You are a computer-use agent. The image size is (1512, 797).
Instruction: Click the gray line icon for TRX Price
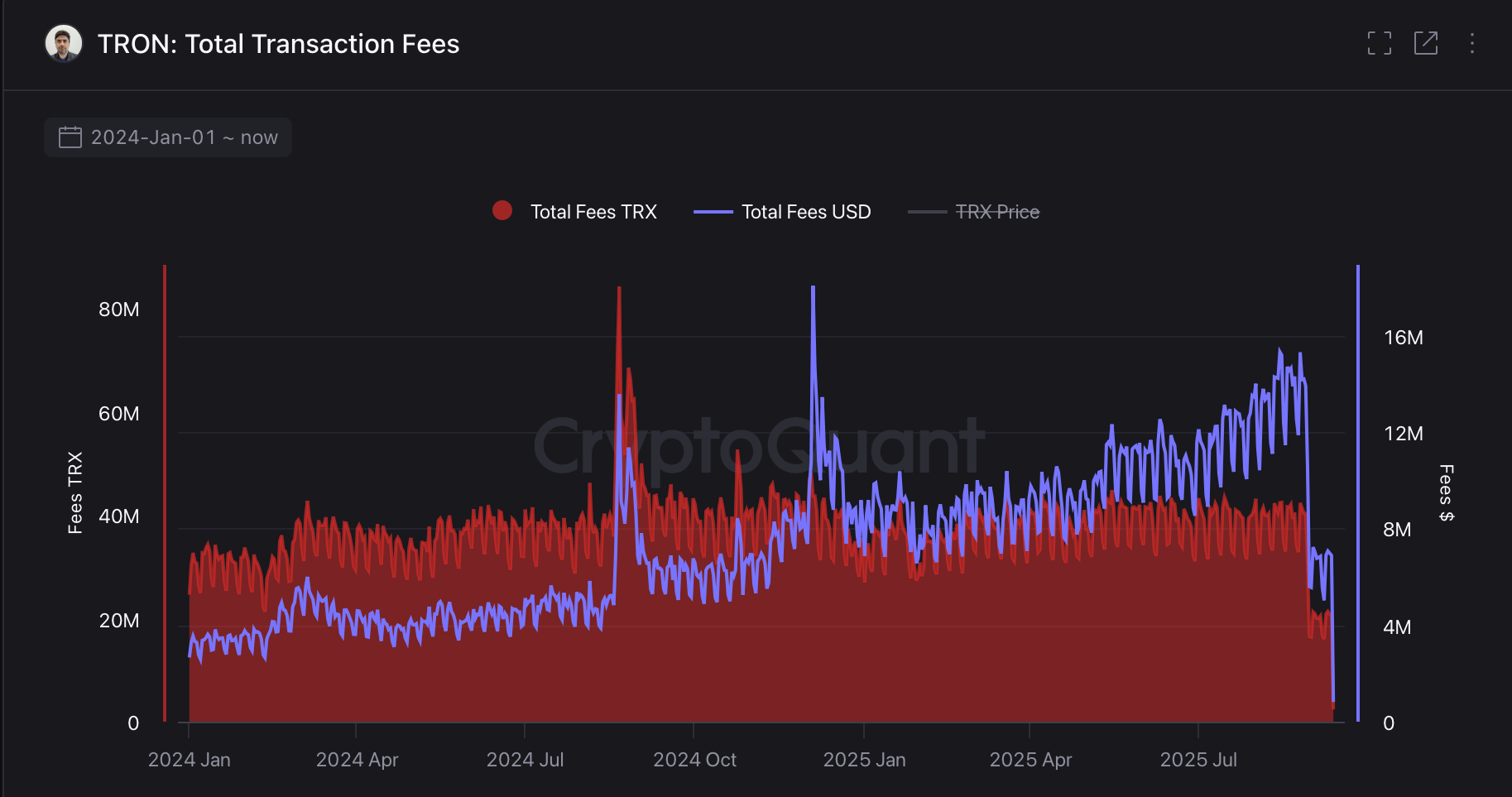coord(929,211)
